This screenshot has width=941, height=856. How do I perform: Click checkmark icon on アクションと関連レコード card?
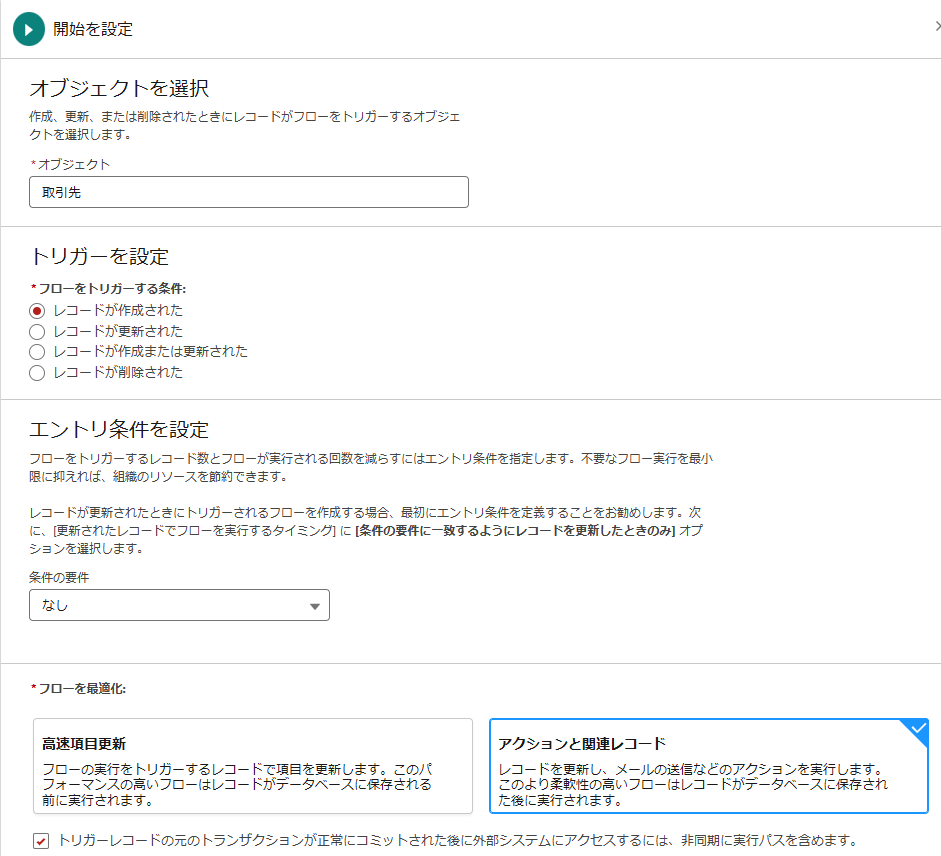click(918, 729)
